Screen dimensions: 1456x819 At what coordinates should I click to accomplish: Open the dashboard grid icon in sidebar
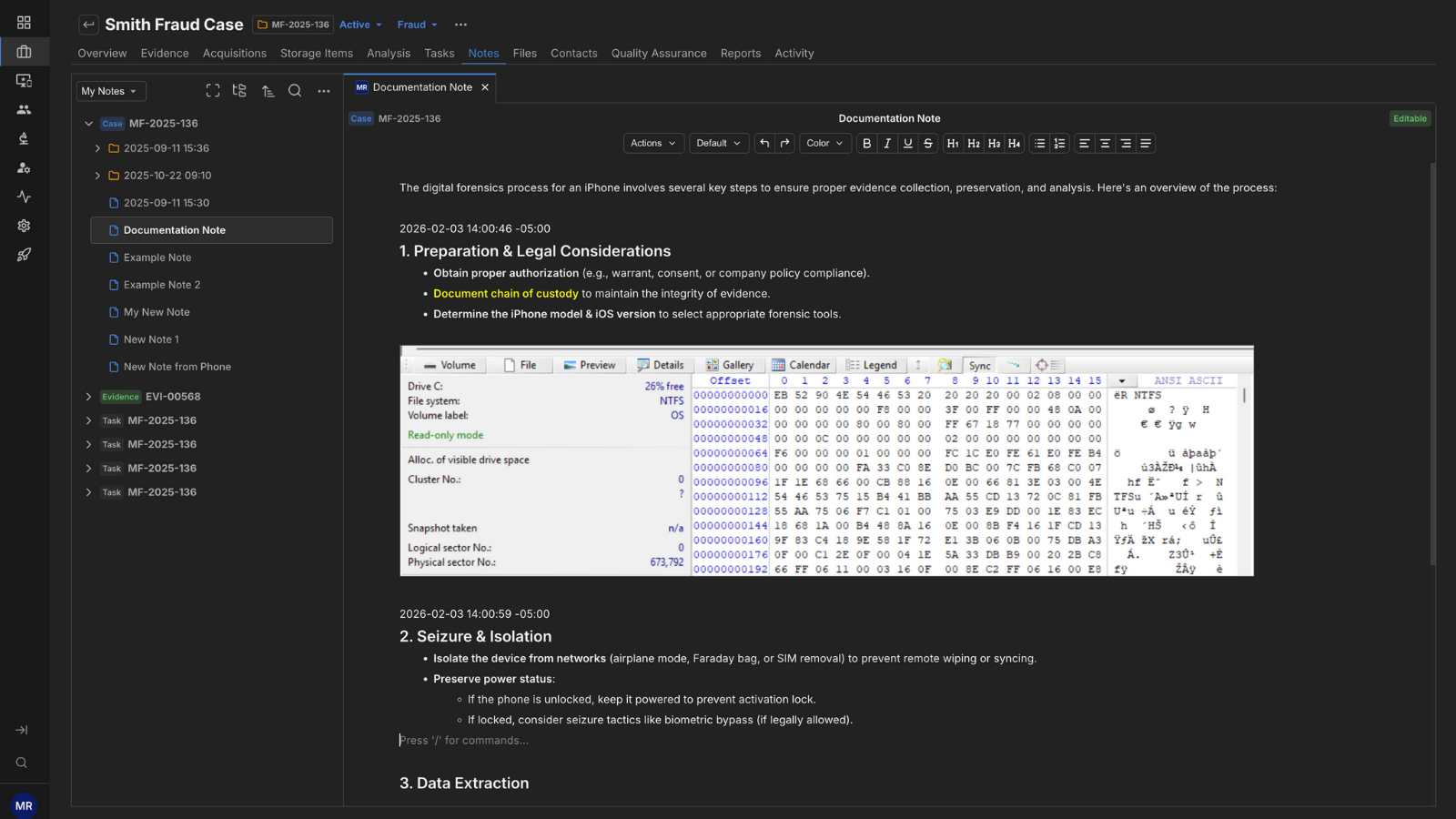tap(24, 23)
